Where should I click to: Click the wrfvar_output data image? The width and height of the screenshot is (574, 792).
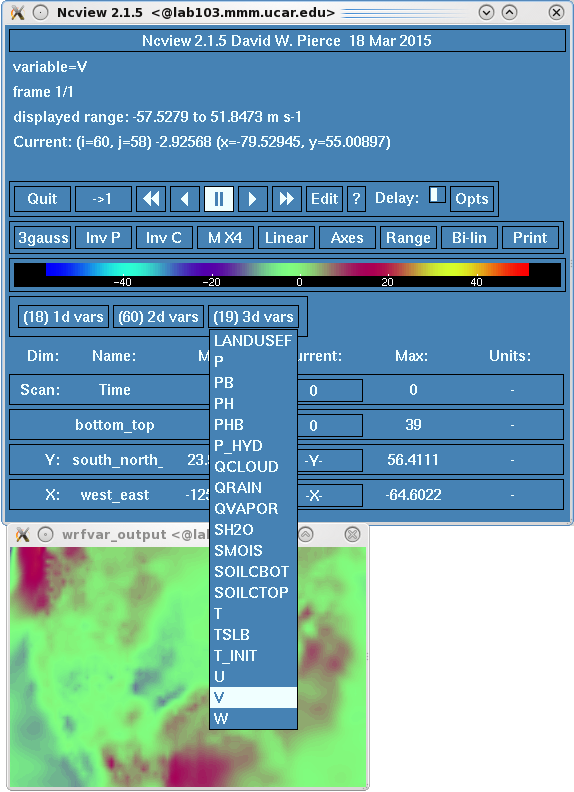(188, 666)
